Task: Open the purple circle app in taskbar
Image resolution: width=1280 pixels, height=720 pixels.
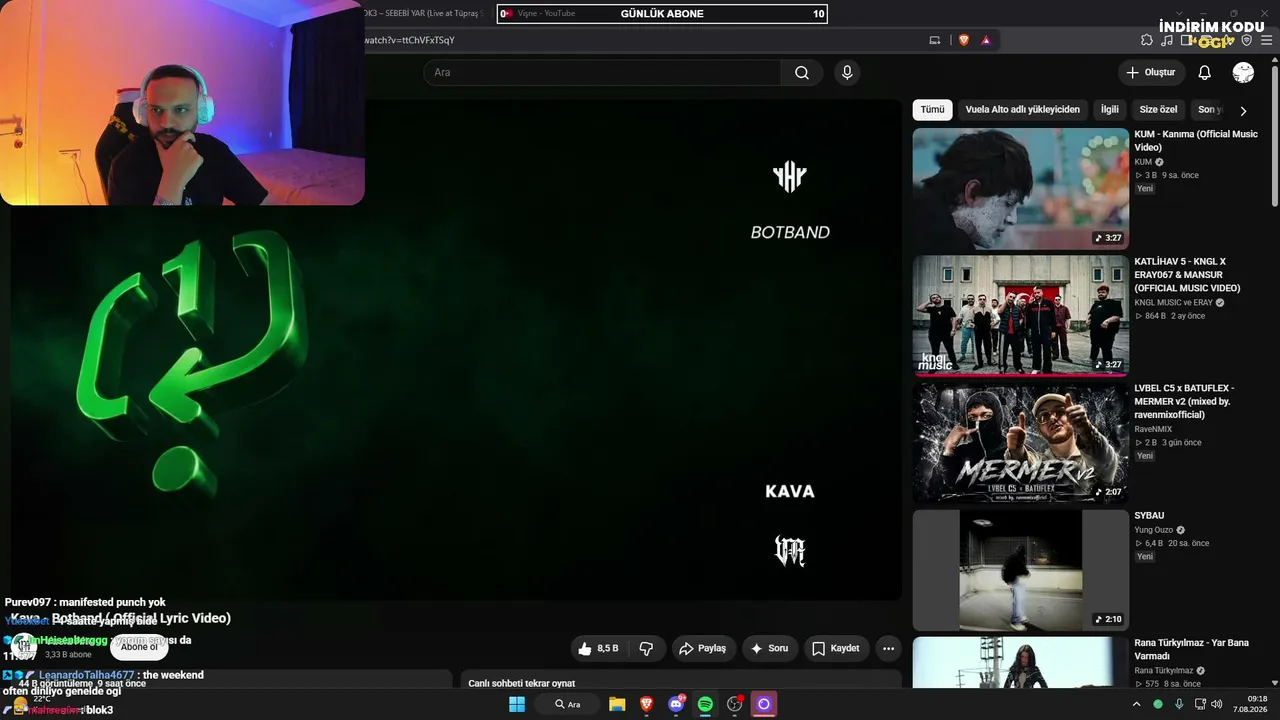Action: 764,704
